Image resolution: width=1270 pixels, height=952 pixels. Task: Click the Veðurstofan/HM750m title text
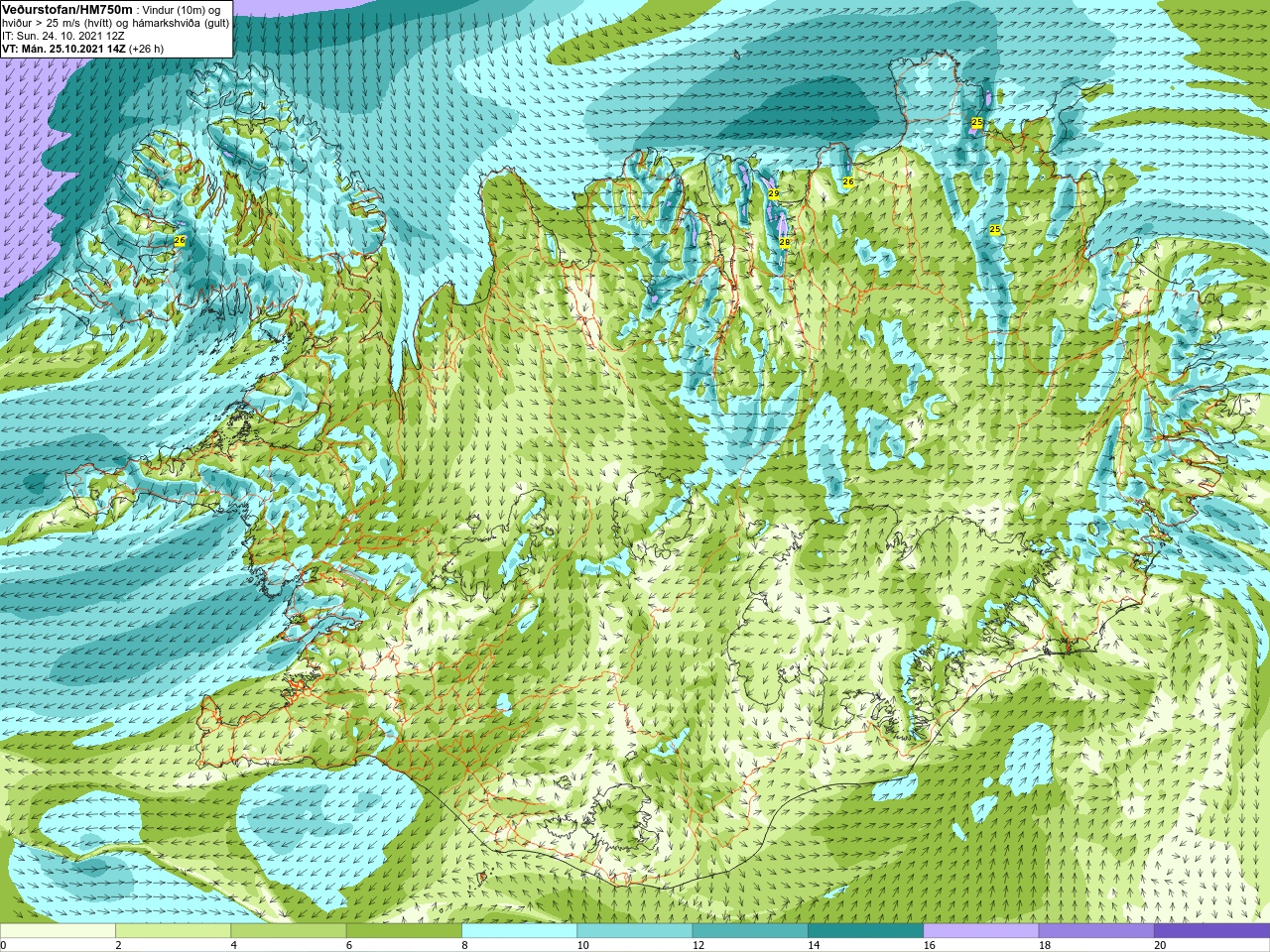coord(66,9)
